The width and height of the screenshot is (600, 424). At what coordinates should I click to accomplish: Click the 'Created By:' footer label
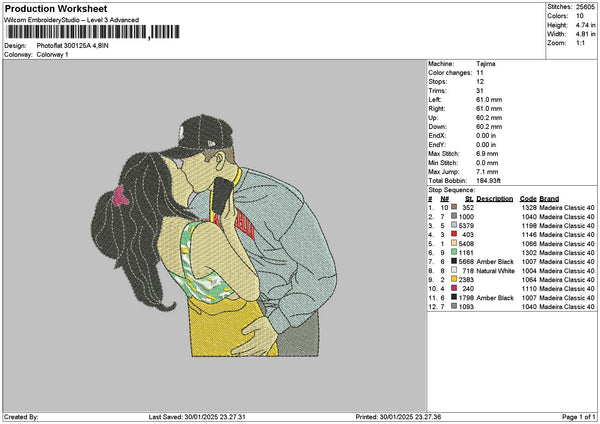(x=21, y=417)
